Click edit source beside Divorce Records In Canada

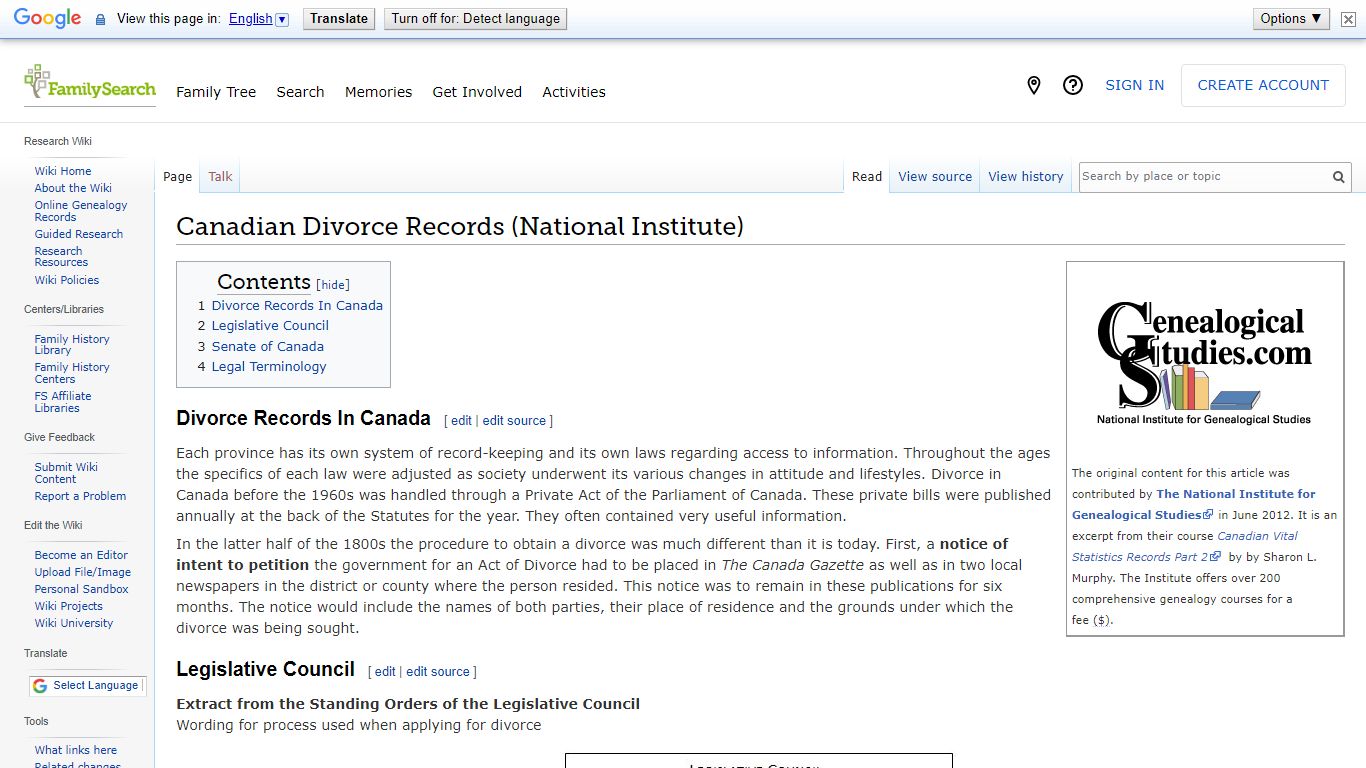pyautogui.click(x=514, y=421)
